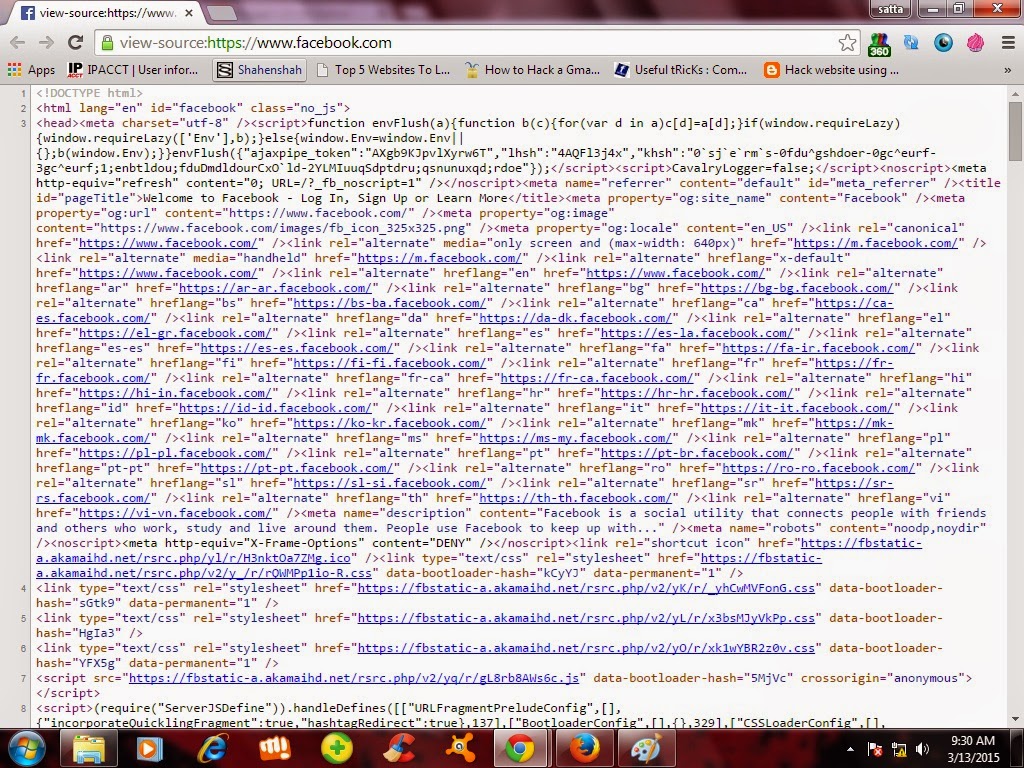The height and width of the screenshot is (768, 1024).
Task: Open the https://ro-ro.facebook.com/ link
Action: pos(818,468)
